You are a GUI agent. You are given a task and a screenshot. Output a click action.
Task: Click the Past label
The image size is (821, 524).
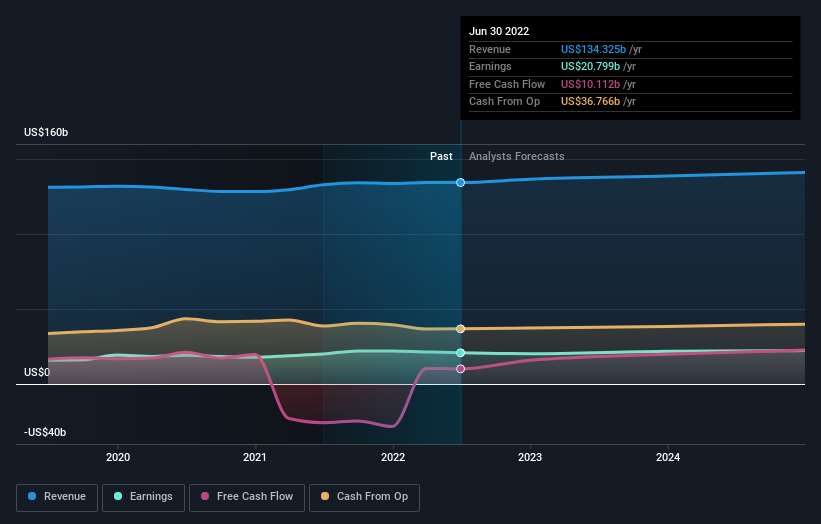(x=441, y=156)
